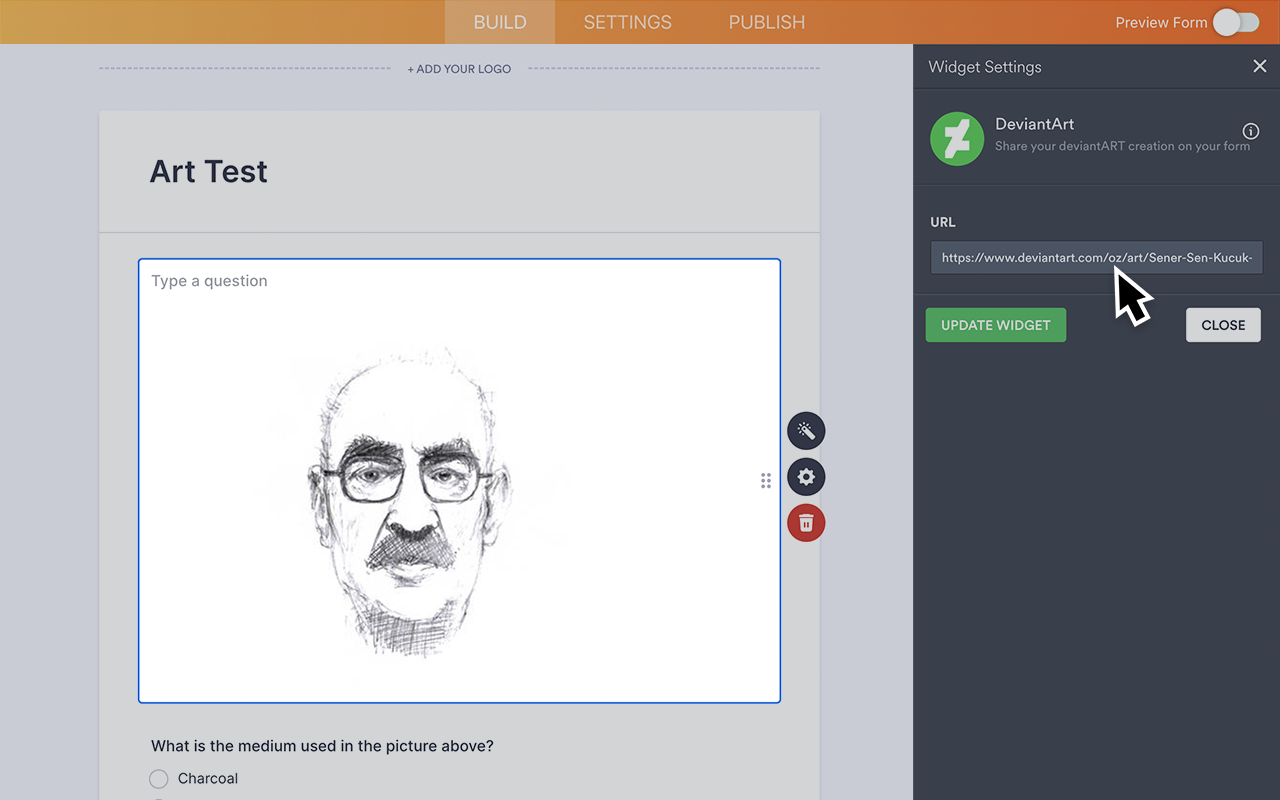Select the Charcoal radio option
Viewport: 1280px width, 800px height.
(x=159, y=778)
